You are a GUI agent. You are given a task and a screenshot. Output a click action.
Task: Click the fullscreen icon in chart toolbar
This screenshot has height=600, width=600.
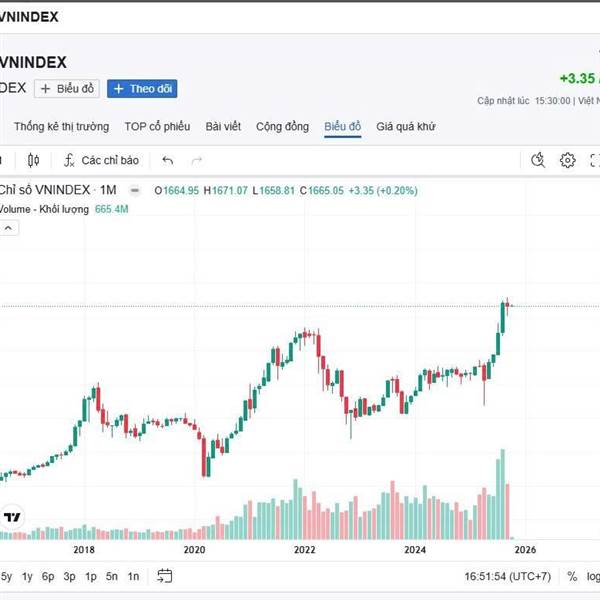coord(595,160)
